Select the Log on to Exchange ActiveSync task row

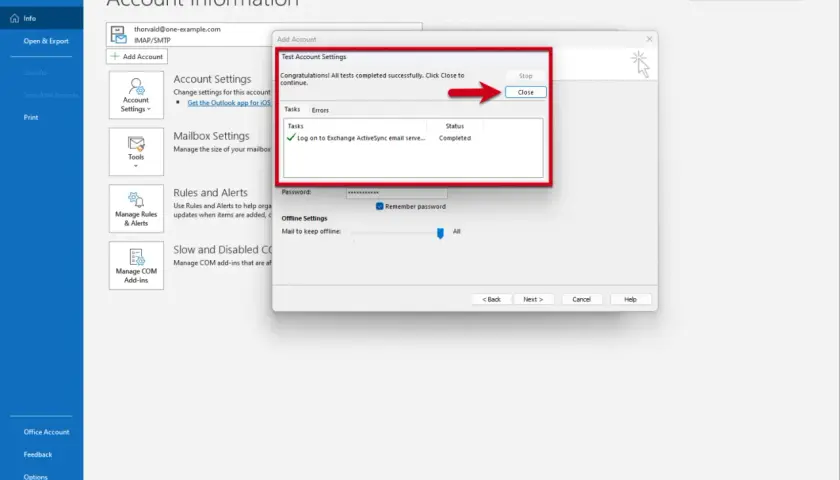[412, 138]
